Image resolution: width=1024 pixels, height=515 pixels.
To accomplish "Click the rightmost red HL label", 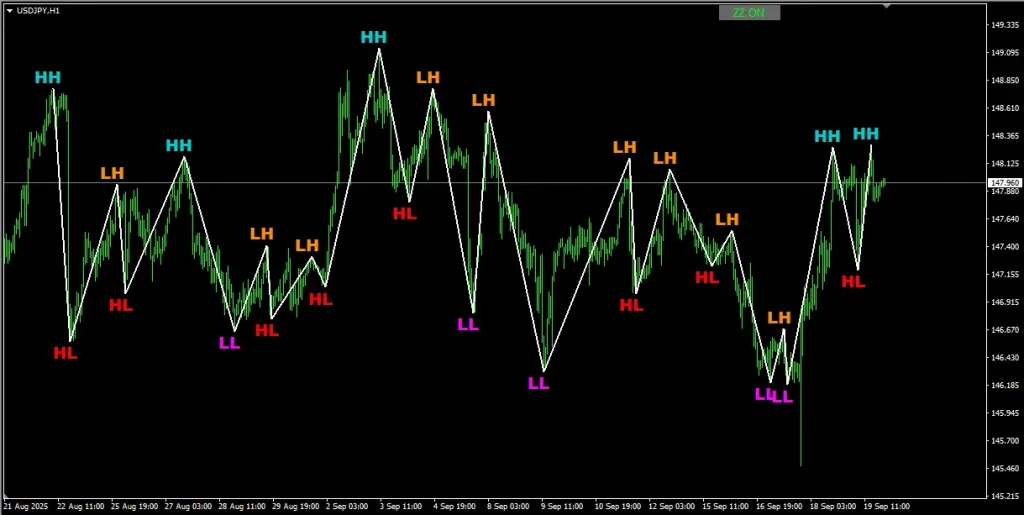I will point(852,281).
